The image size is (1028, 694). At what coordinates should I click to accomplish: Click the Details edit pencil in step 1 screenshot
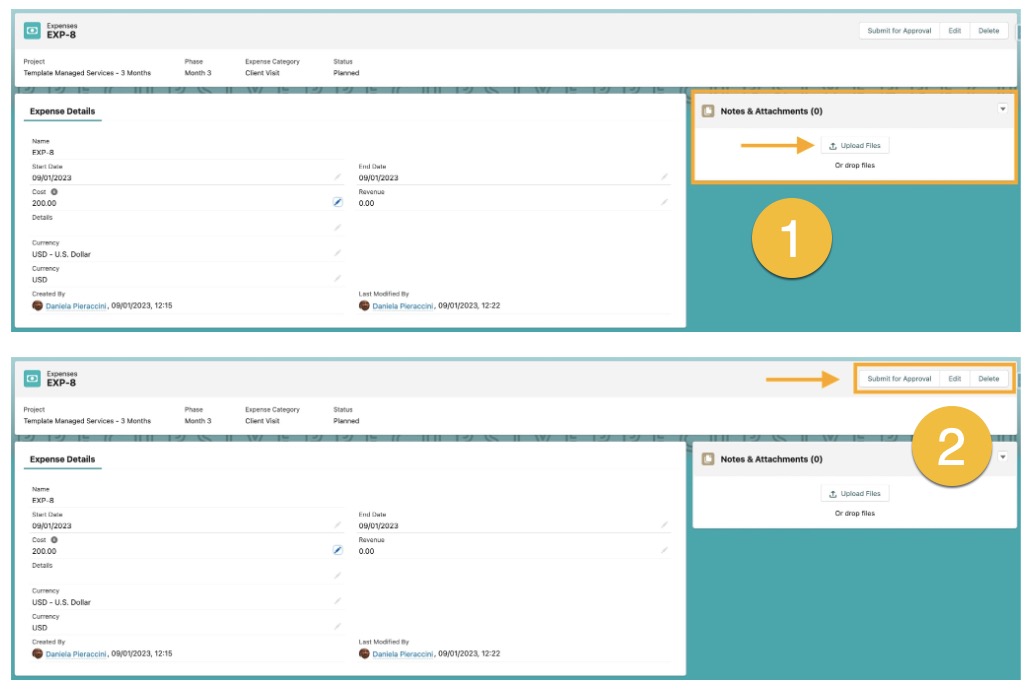pyautogui.click(x=337, y=227)
